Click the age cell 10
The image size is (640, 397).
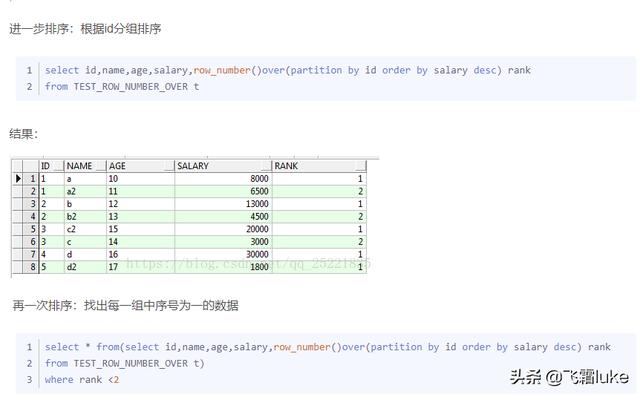[x=140, y=179]
